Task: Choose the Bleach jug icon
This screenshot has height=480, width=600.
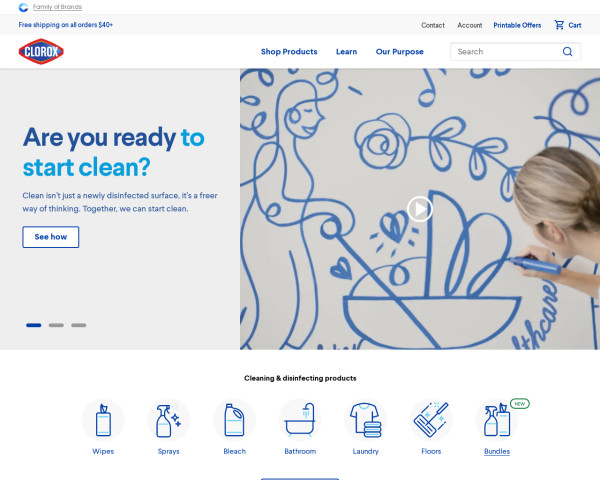Action: 234,420
